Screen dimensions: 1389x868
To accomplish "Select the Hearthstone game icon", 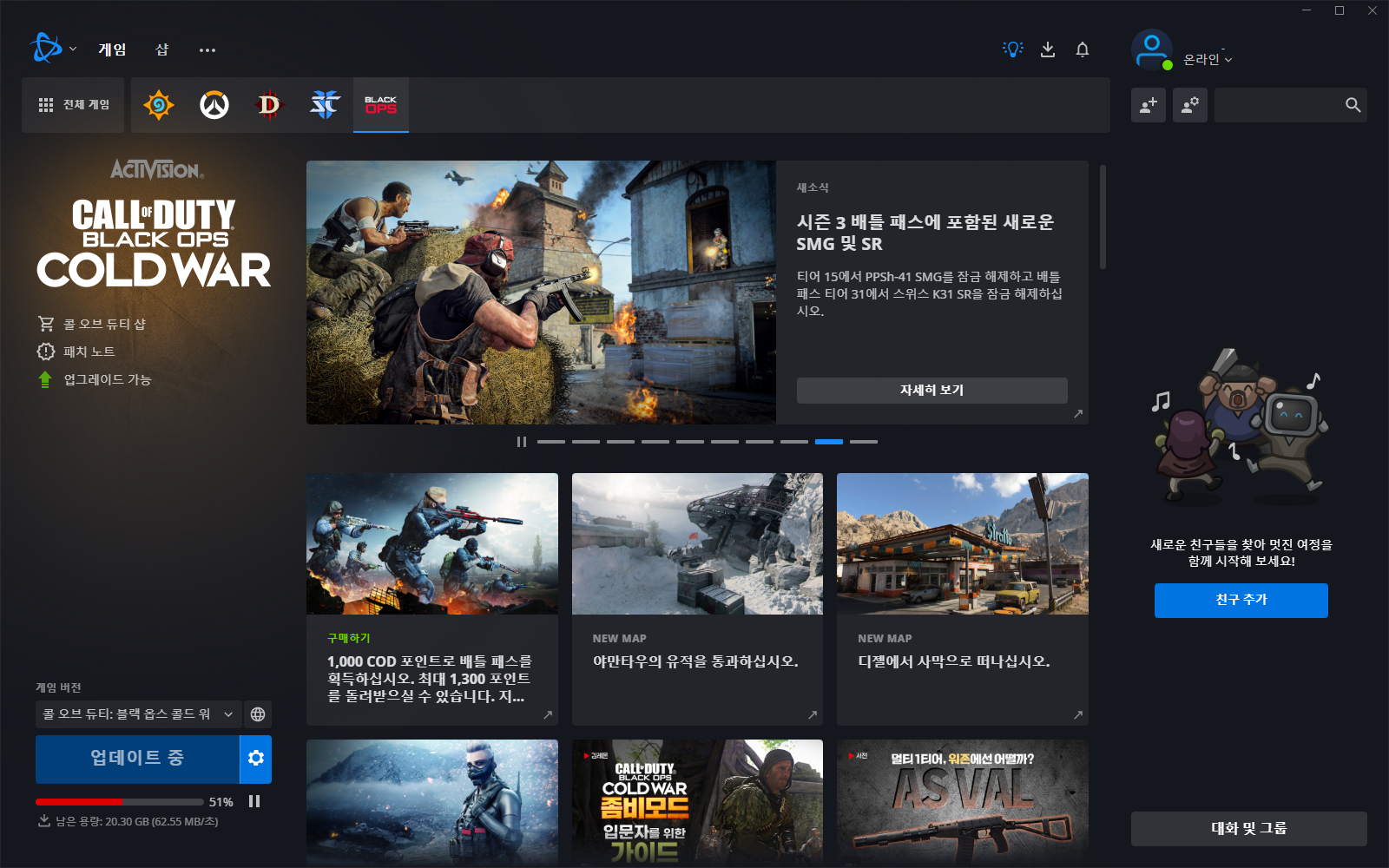I will pos(159,105).
